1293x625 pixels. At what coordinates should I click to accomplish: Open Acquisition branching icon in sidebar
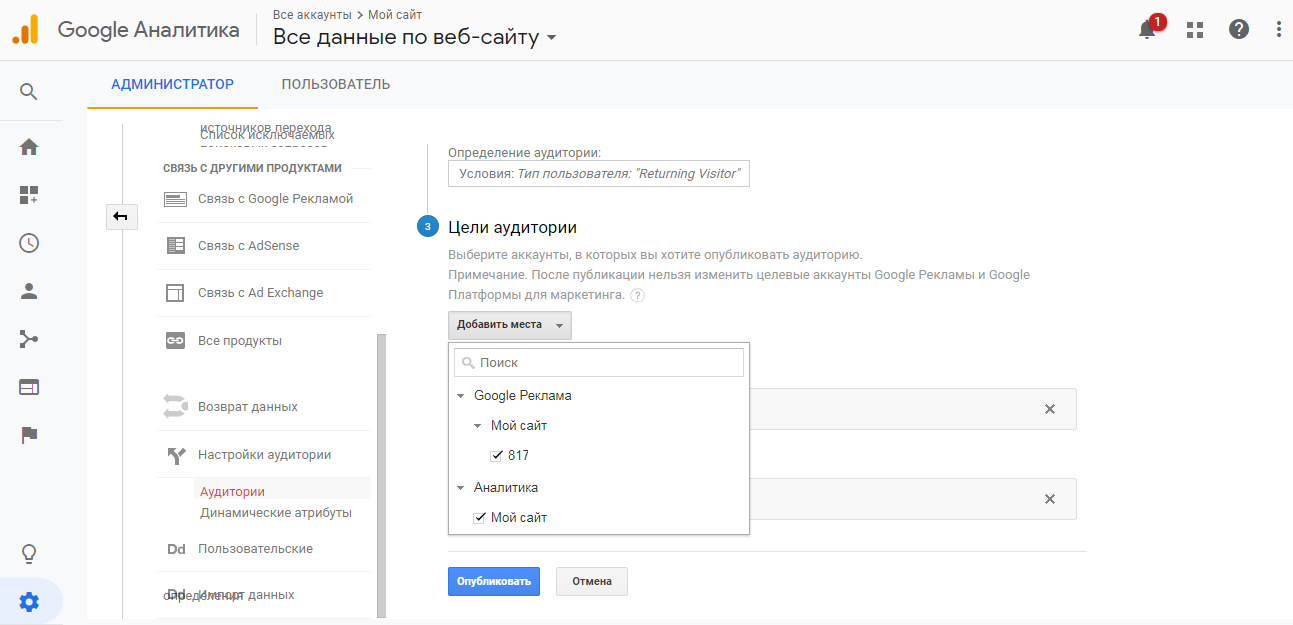(29, 339)
